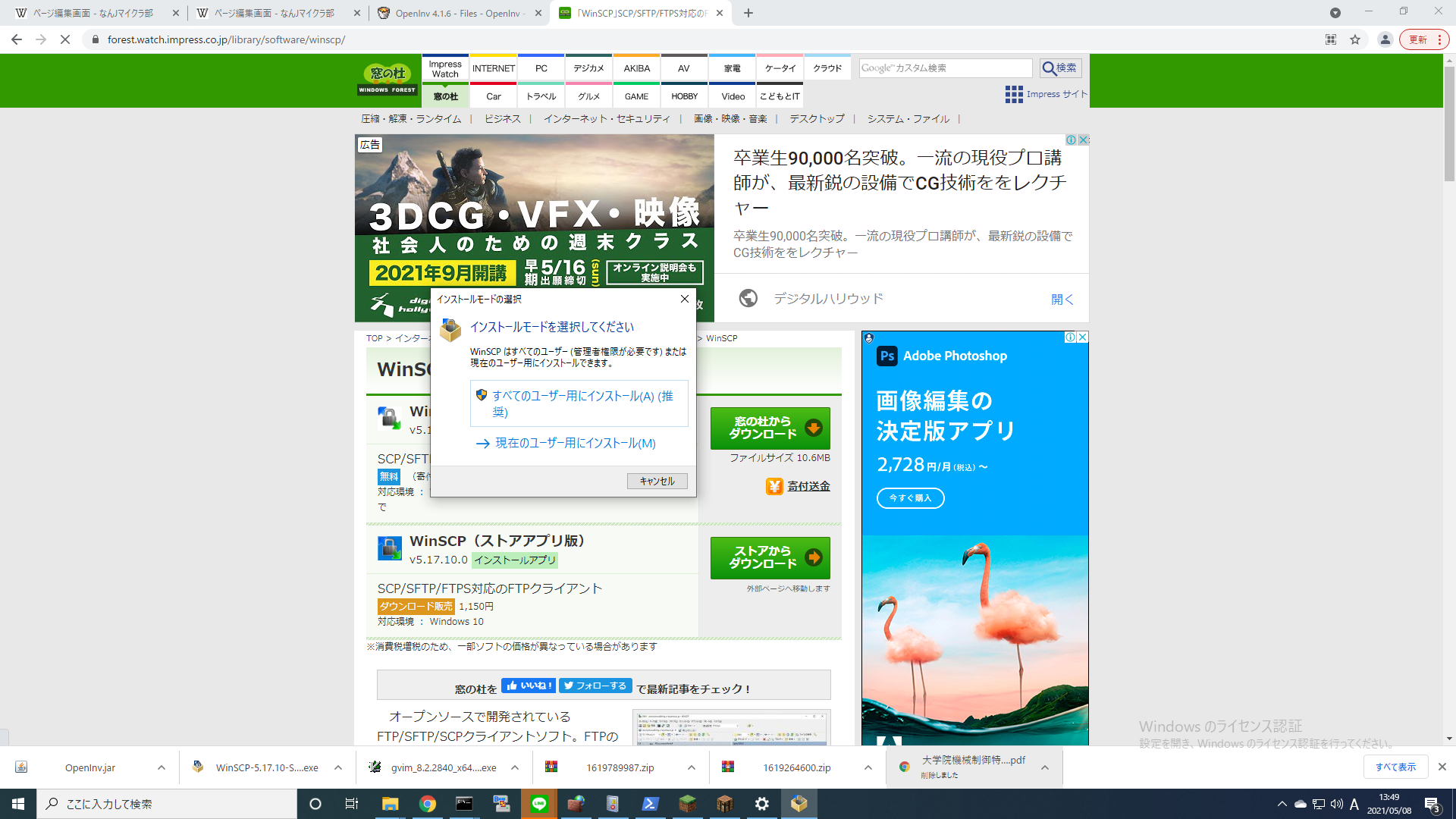Image resolution: width=1456 pixels, height=819 pixels.
Task: Click Twitter Follow button
Action: click(595, 686)
